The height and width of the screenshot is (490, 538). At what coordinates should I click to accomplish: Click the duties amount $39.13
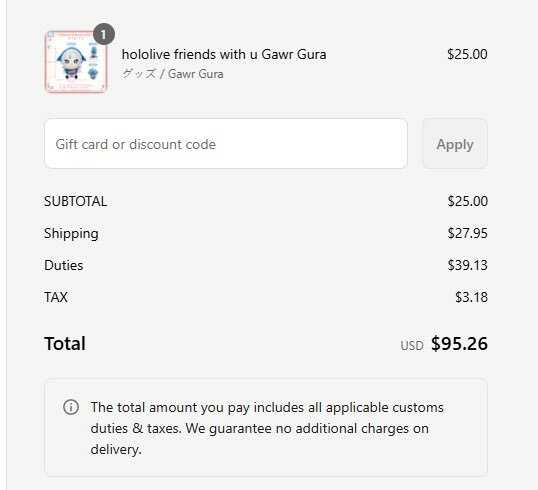click(467, 265)
